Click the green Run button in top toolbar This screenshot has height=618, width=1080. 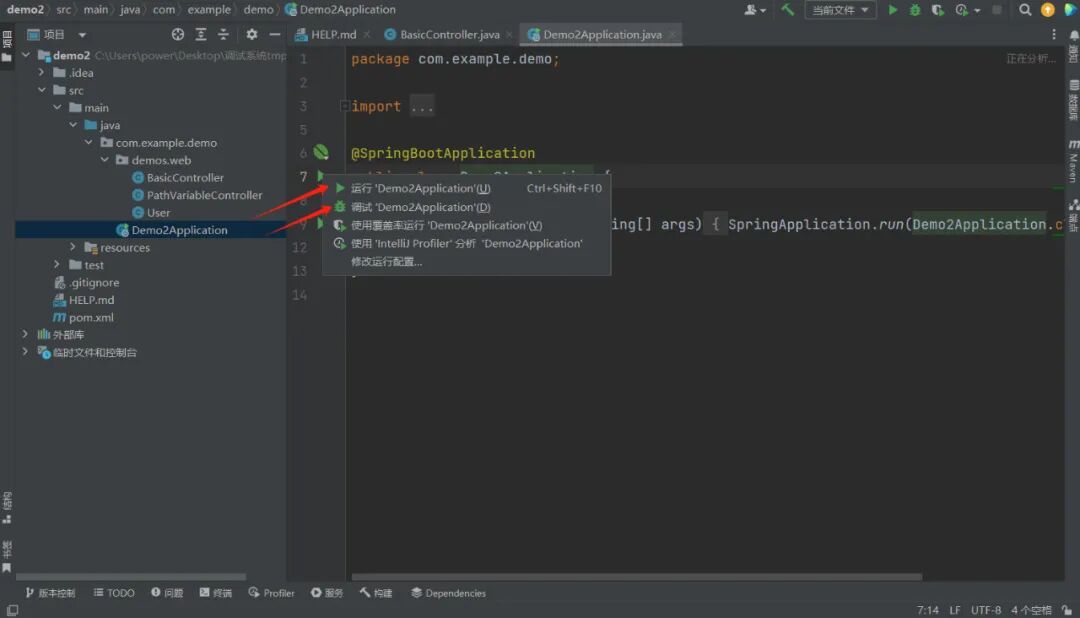[x=893, y=10]
